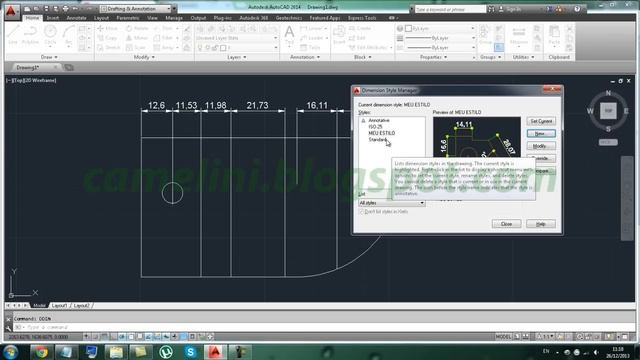Click the Save icon in quick access toolbar

tap(46, 9)
